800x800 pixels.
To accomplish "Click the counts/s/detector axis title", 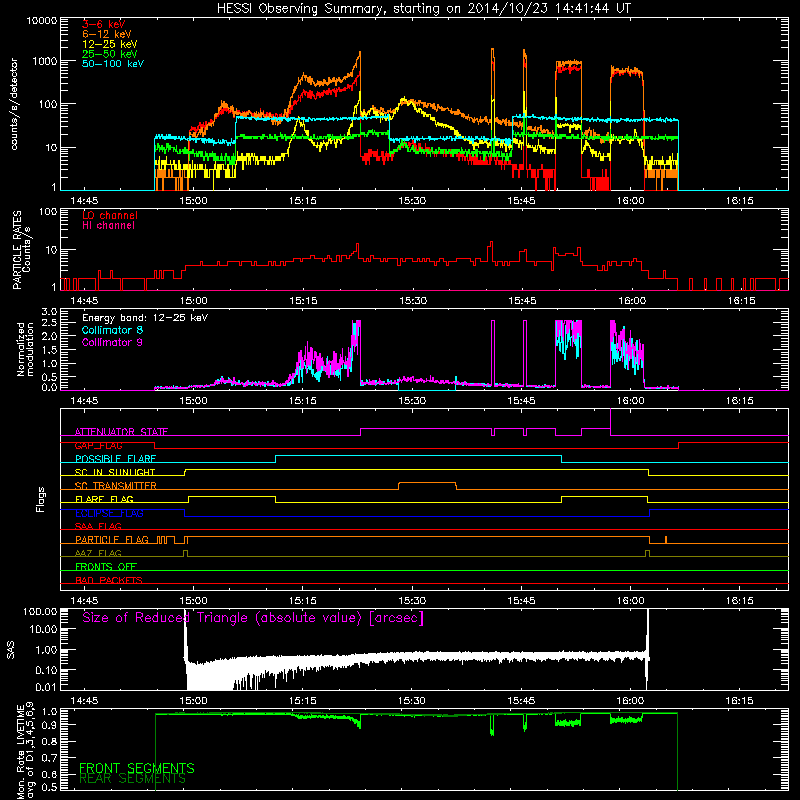I will tap(14, 104).
